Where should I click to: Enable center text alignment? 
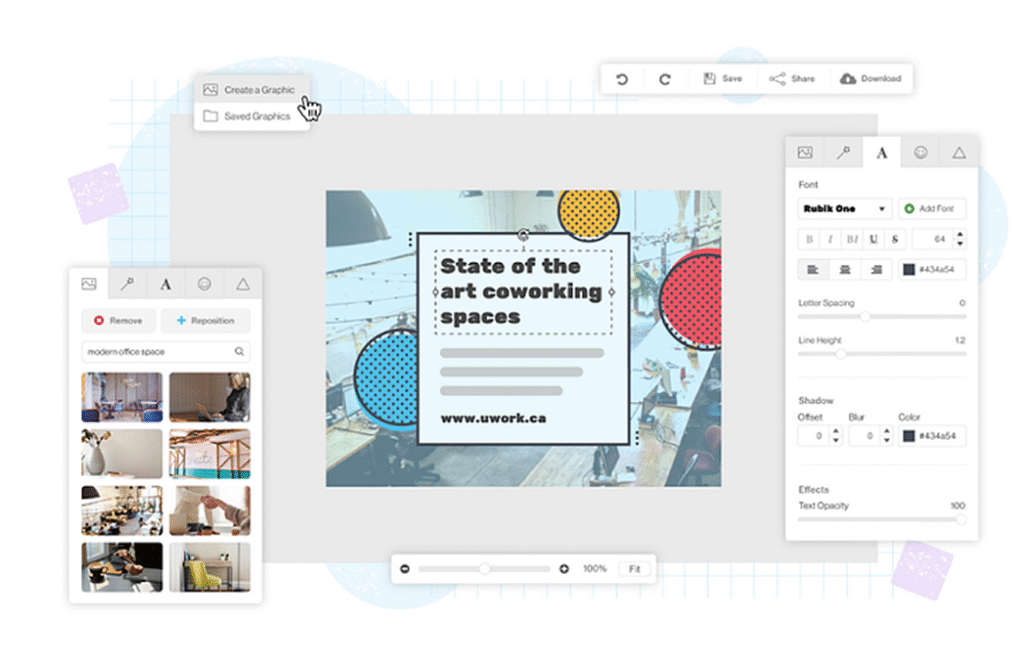coord(845,269)
